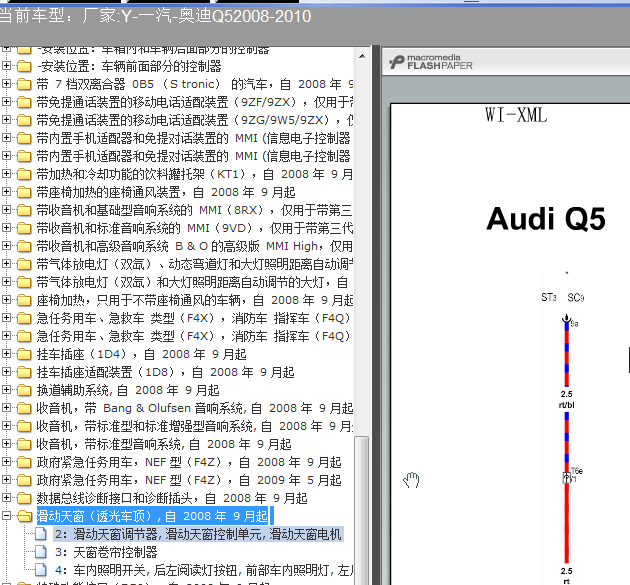630x585 pixels.
Task: Click document icon of 3: 天窗卷帘控制器
Action: (x=41, y=552)
